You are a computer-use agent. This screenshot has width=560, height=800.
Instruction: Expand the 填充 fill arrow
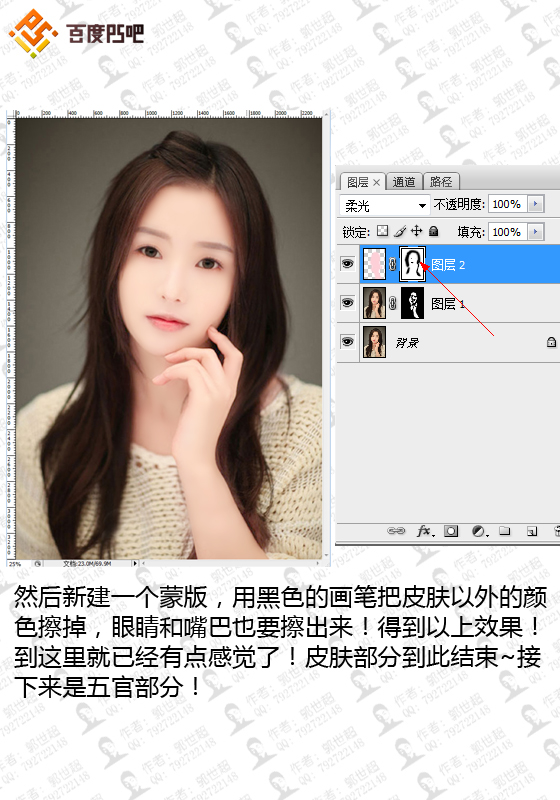tap(536, 232)
